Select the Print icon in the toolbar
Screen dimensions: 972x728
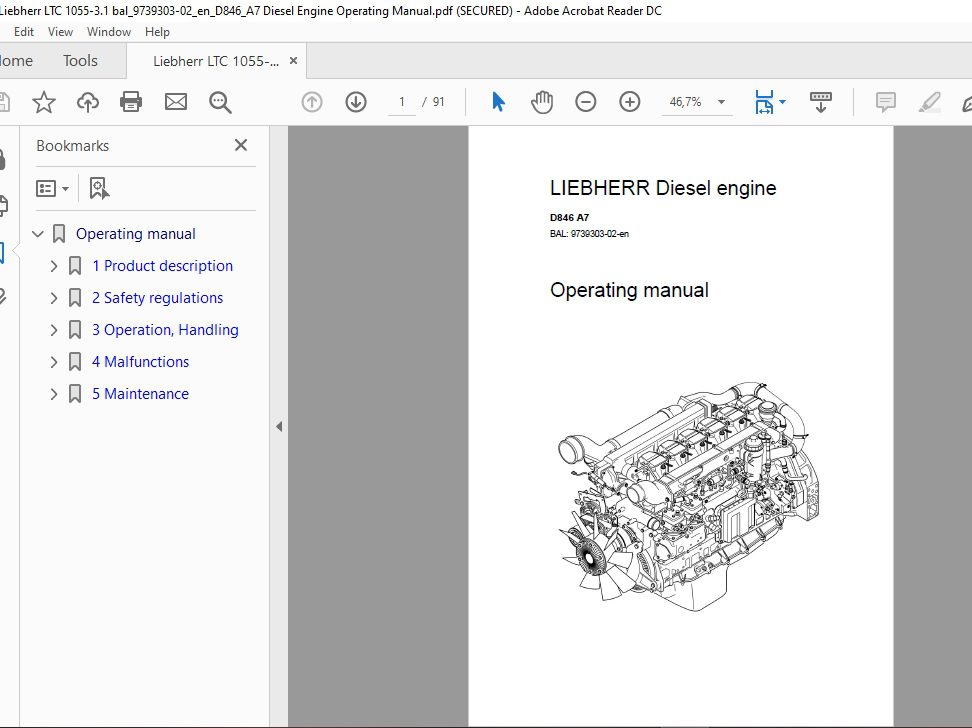[x=131, y=101]
